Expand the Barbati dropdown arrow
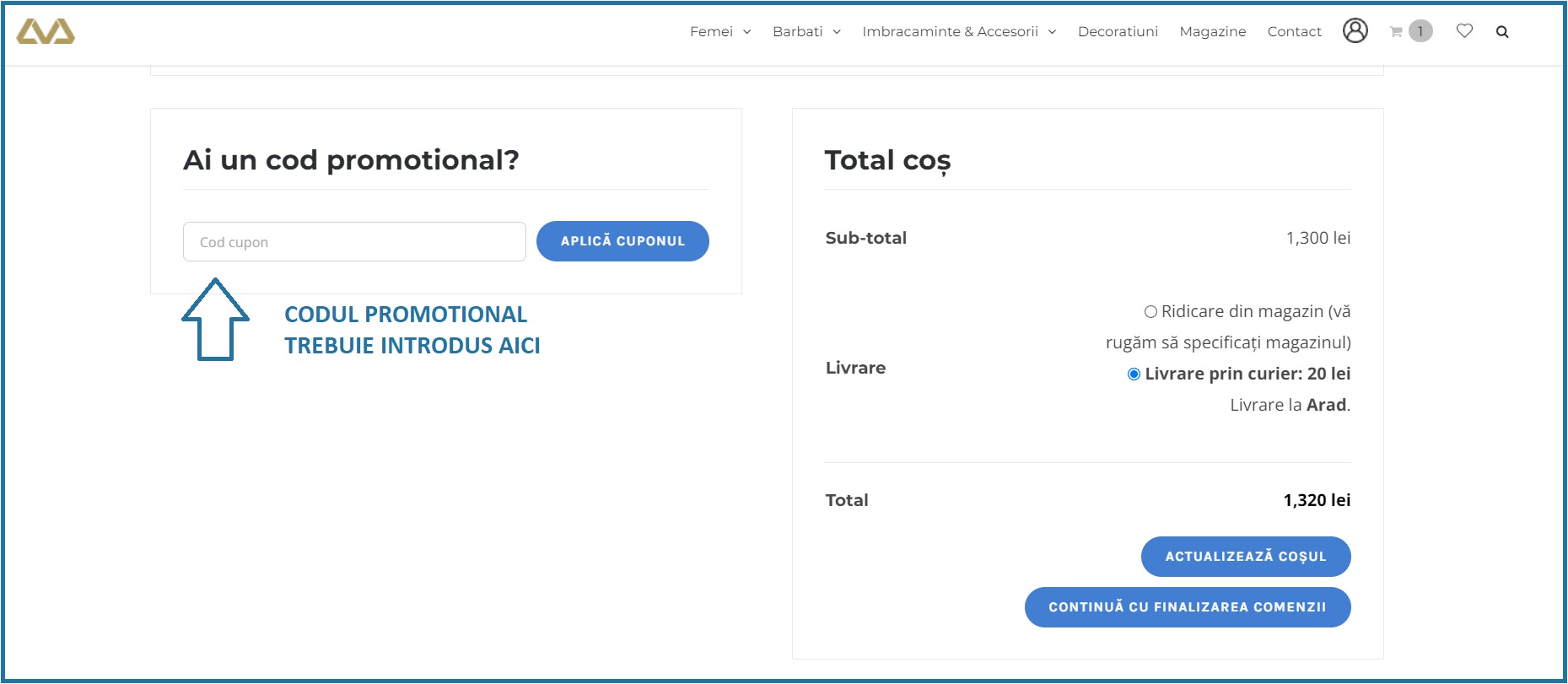Image resolution: width=1568 pixels, height=684 pixels. [x=837, y=32]
